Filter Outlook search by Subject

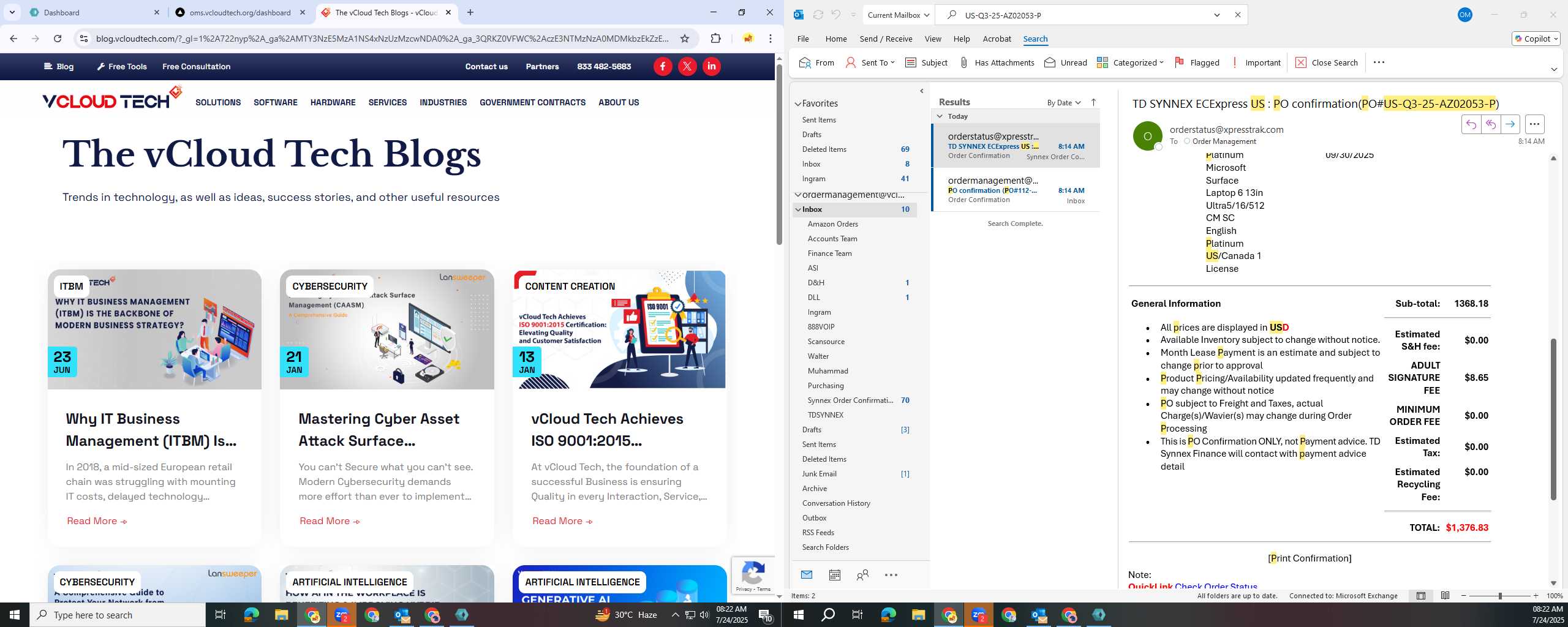point(926,62)
